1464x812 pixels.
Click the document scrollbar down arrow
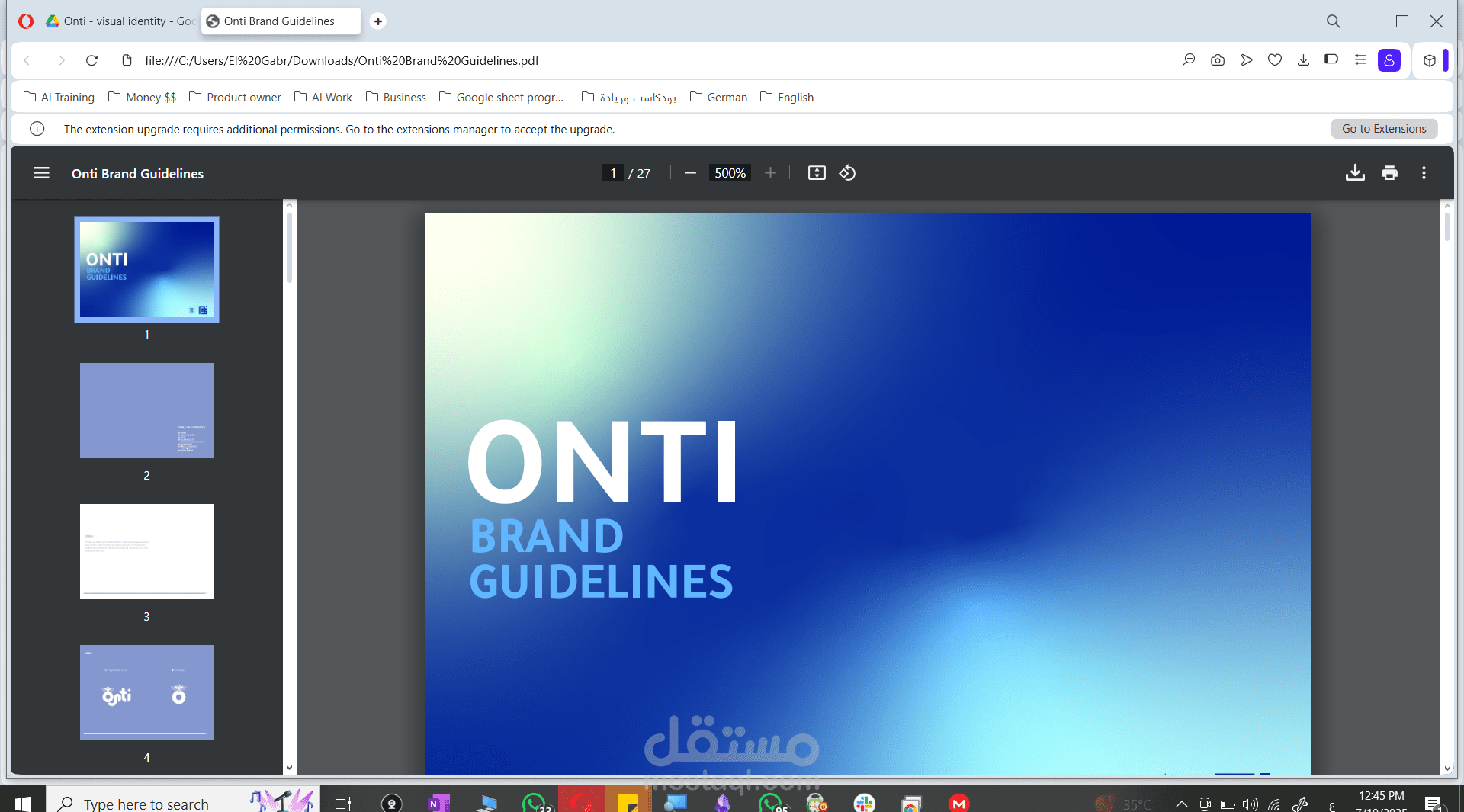coord(1447,769)
